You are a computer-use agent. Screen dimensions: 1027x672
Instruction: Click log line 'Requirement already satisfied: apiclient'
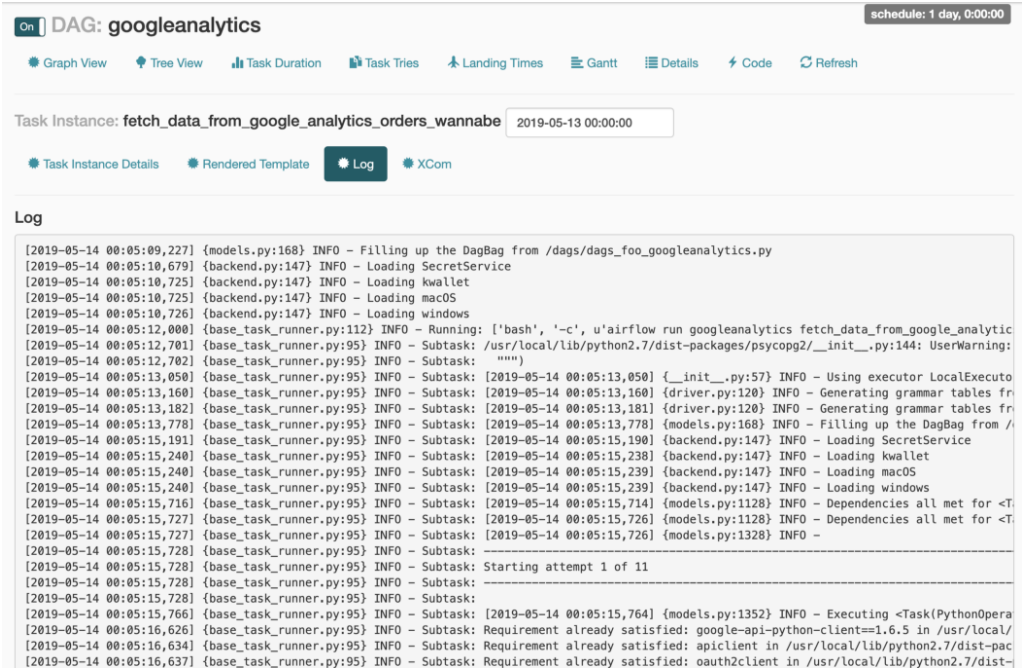pyautogui.click(x=519, y=646)
